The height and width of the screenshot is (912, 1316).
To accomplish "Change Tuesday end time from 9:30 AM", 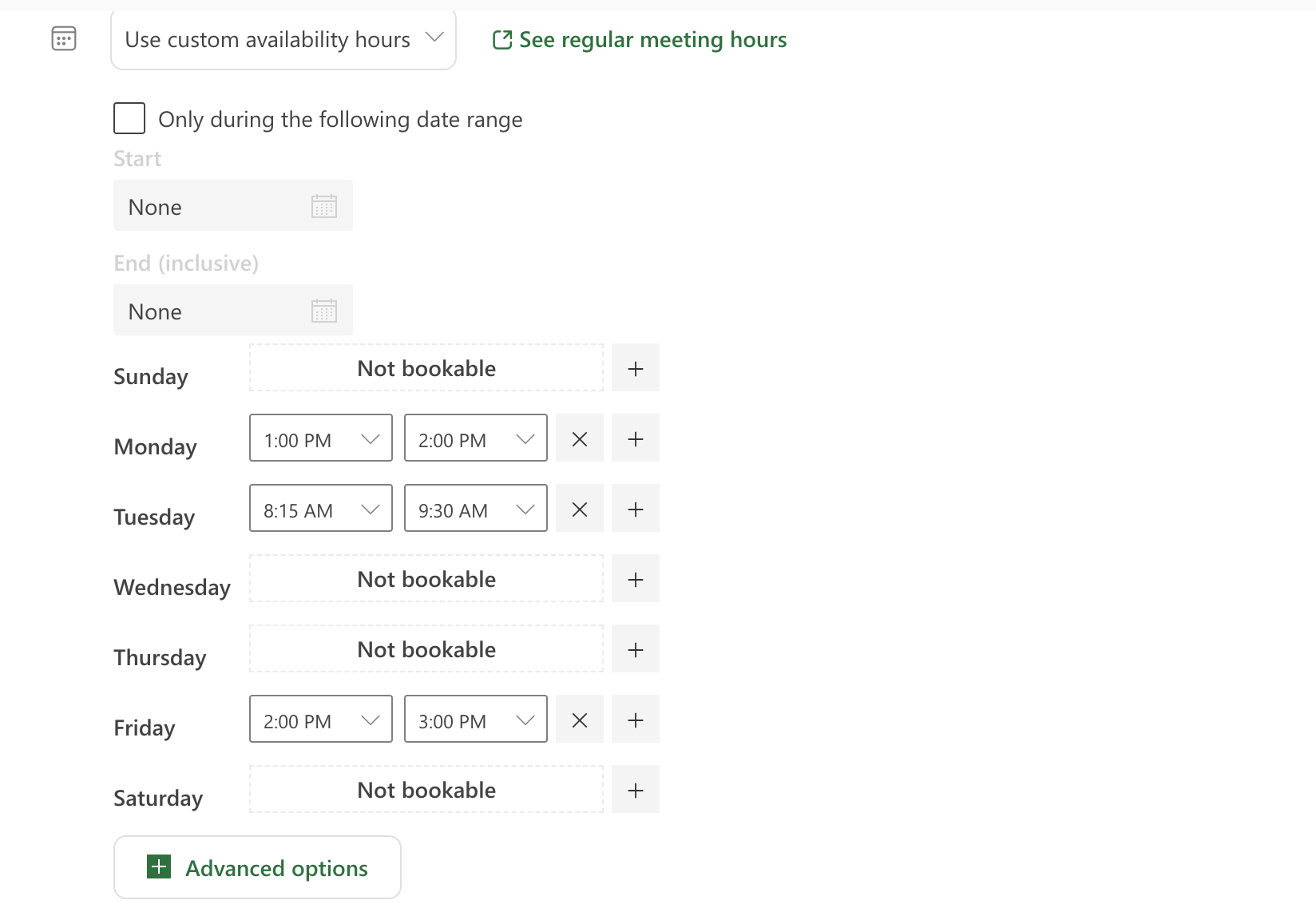I will [x=476, y=509].
